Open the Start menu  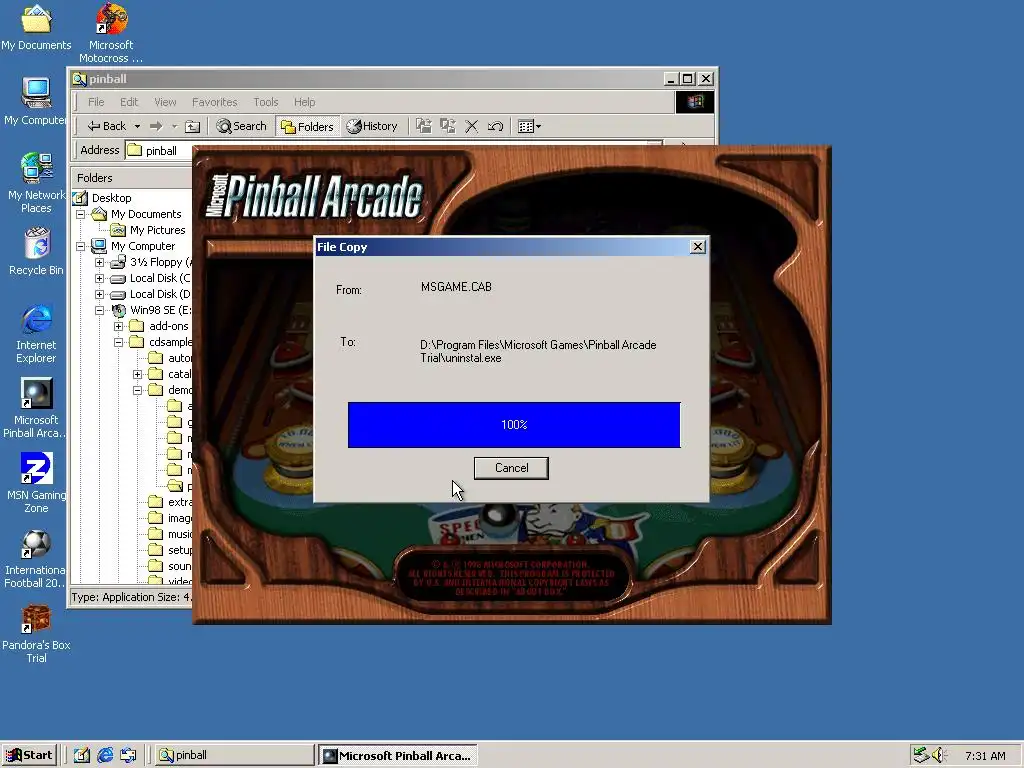[29, 755]
